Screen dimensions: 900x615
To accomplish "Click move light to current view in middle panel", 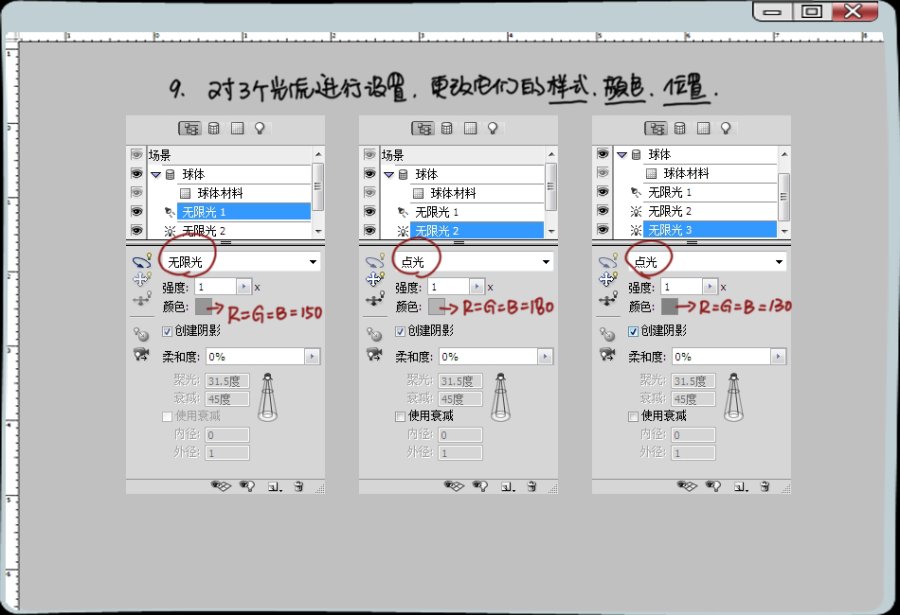I will pyautogui.click(x=374, y=354).
